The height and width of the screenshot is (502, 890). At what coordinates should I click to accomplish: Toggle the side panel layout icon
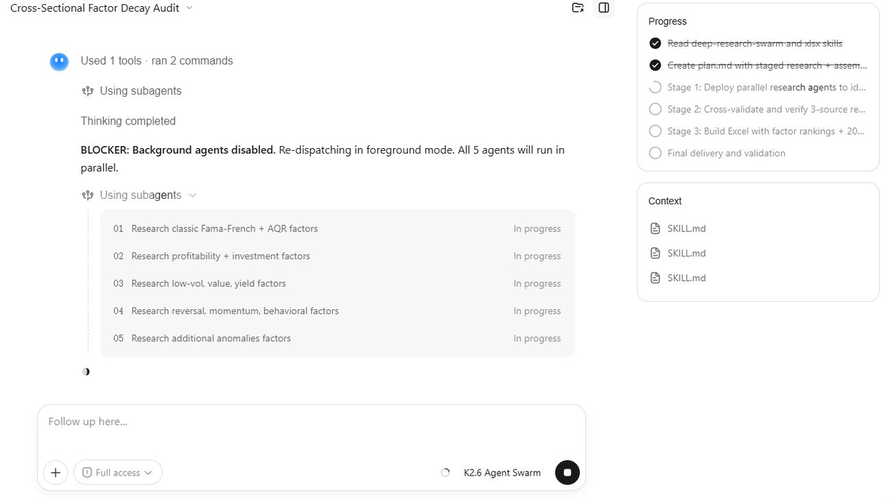coord(604,8)
